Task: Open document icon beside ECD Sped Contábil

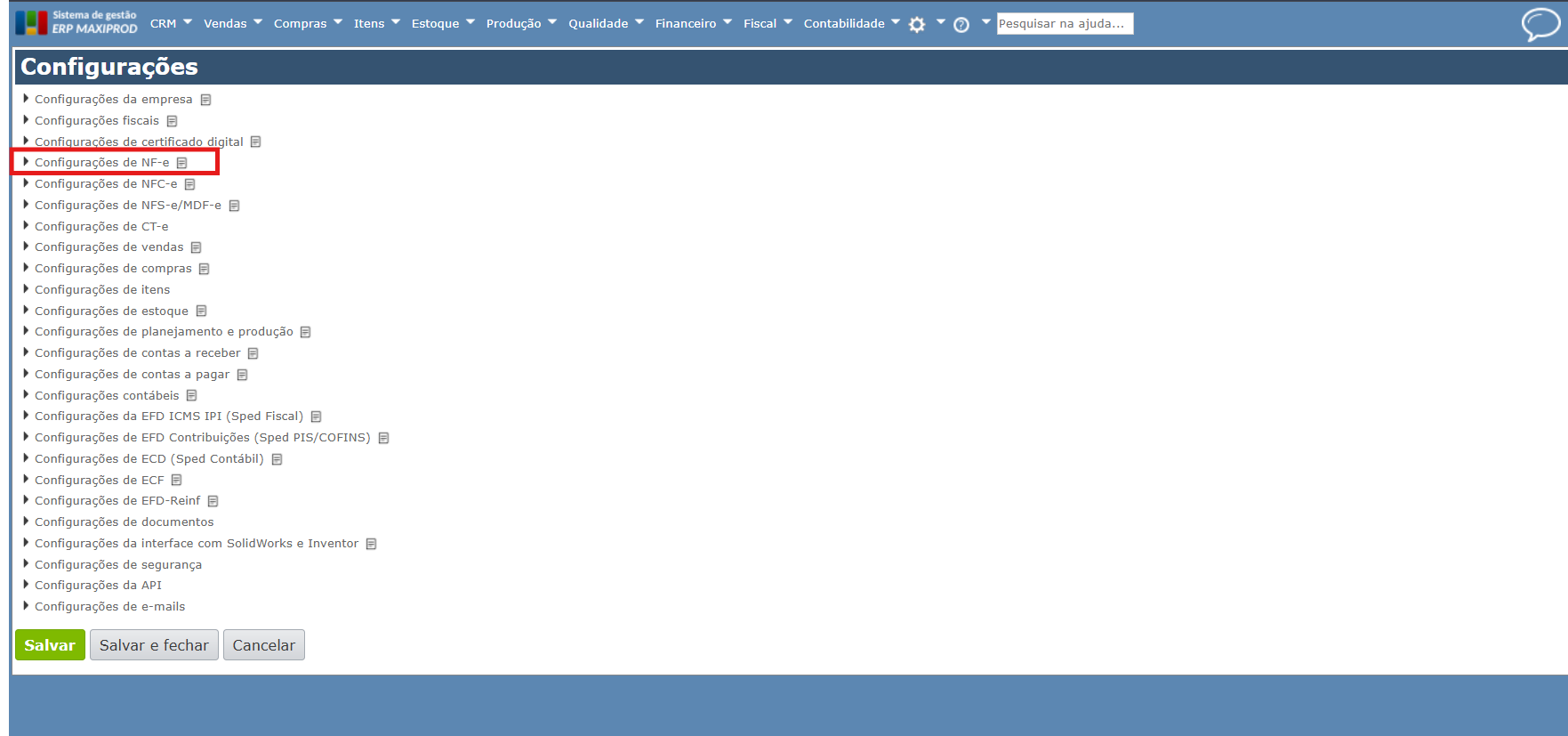Action: tap(277, 459)
